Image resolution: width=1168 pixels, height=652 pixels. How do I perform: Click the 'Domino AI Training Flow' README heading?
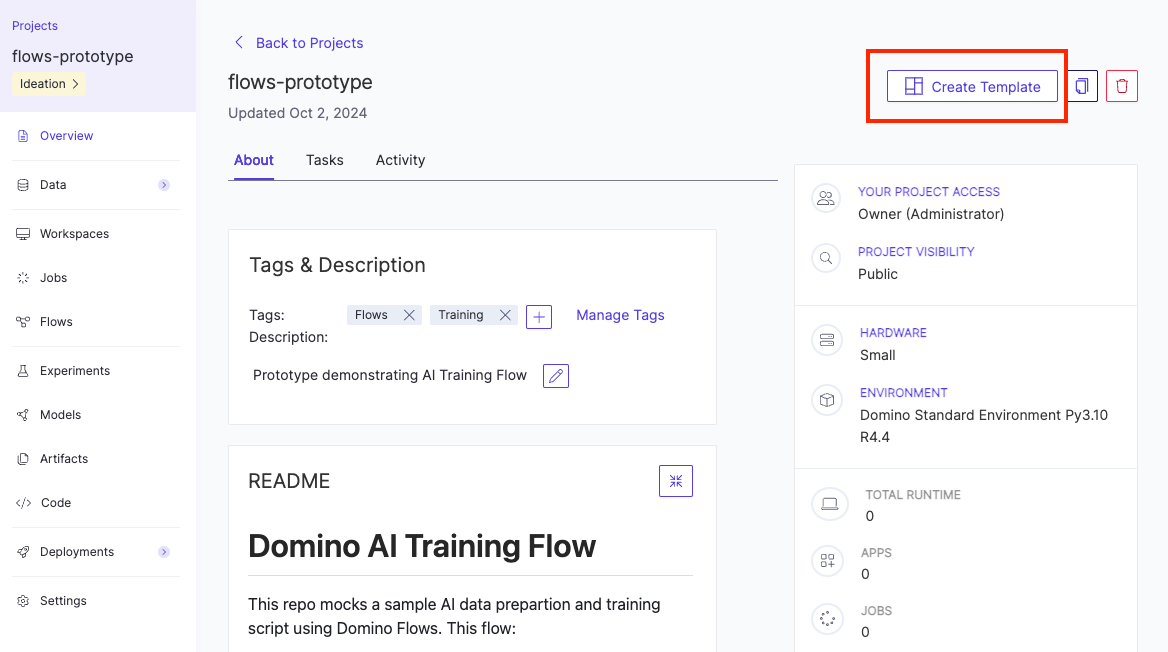point(422,546)
